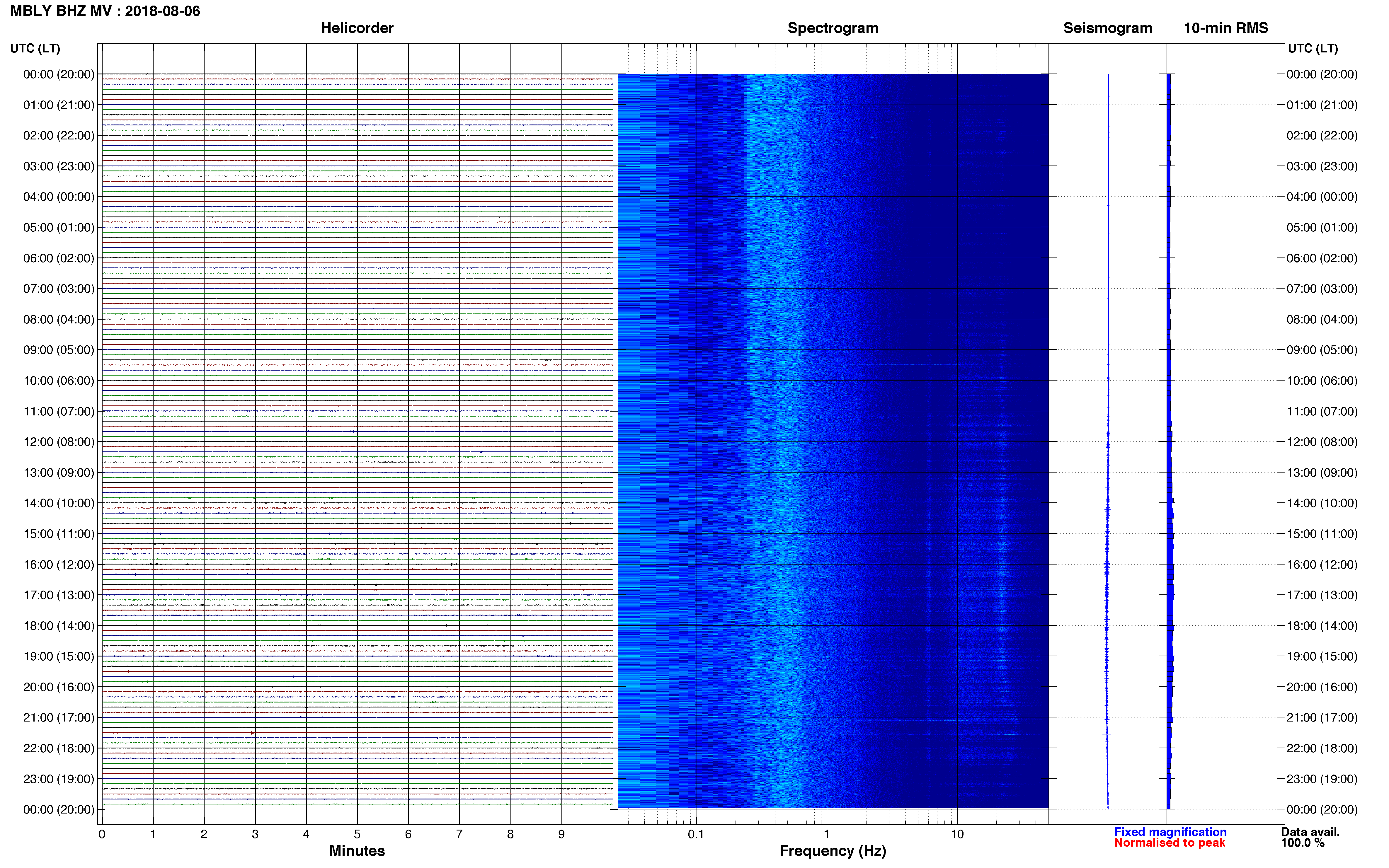This screenshot has width=1389, height=868.
Task: Select '23:00 (19:00)' on the Helicorder time axis
Action: (x=59, y=779)
